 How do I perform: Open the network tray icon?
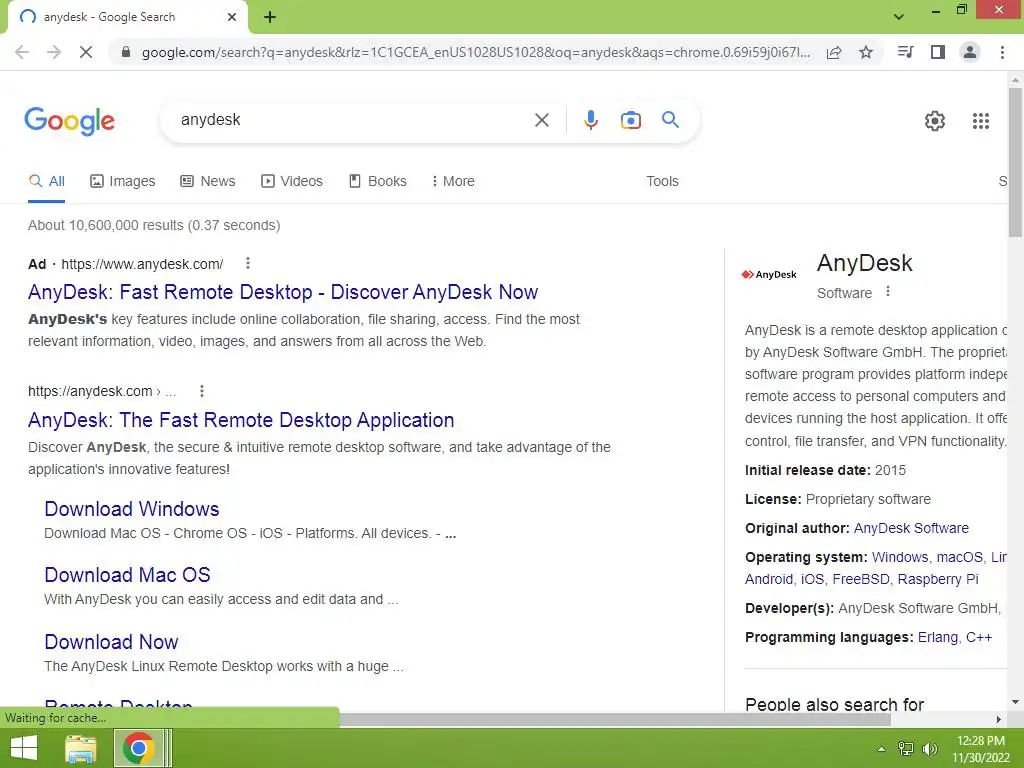click(x=906, y=749)
